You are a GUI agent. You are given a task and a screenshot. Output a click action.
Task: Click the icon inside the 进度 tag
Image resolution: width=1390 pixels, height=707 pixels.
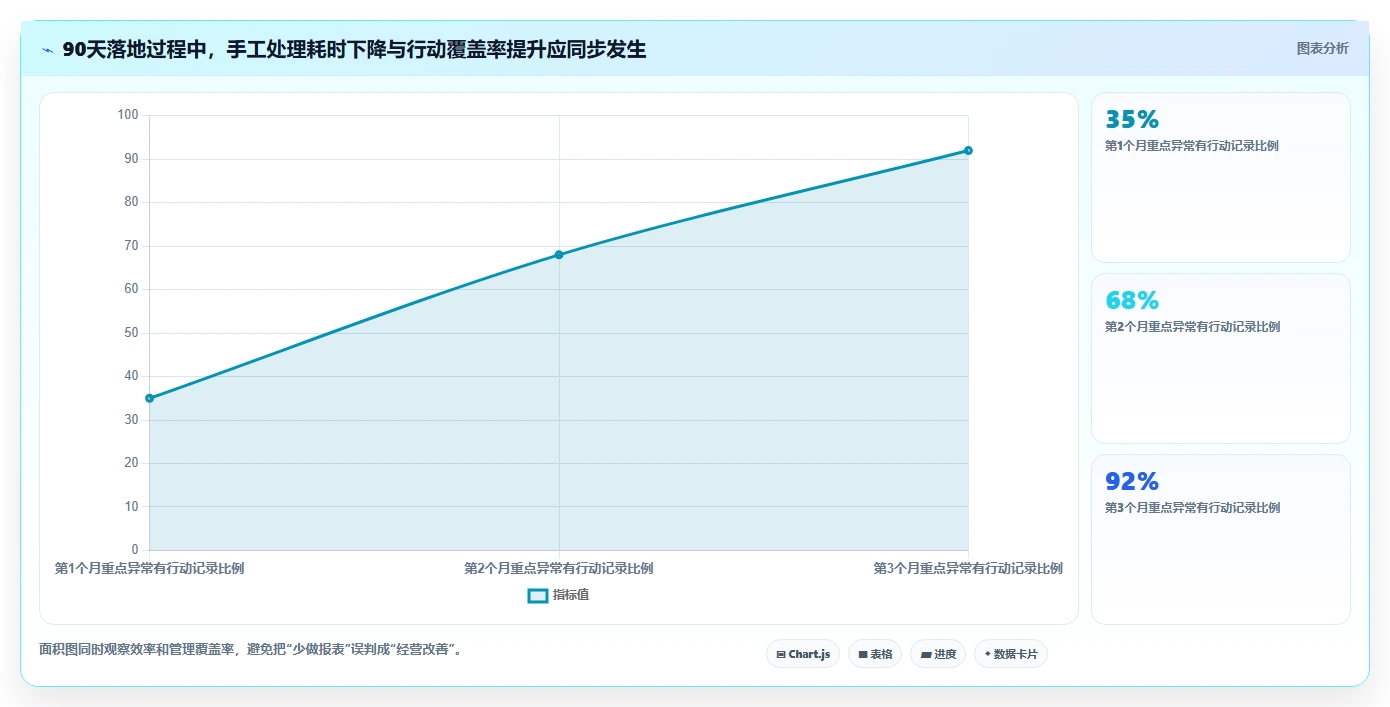click(x=926, y=655)
